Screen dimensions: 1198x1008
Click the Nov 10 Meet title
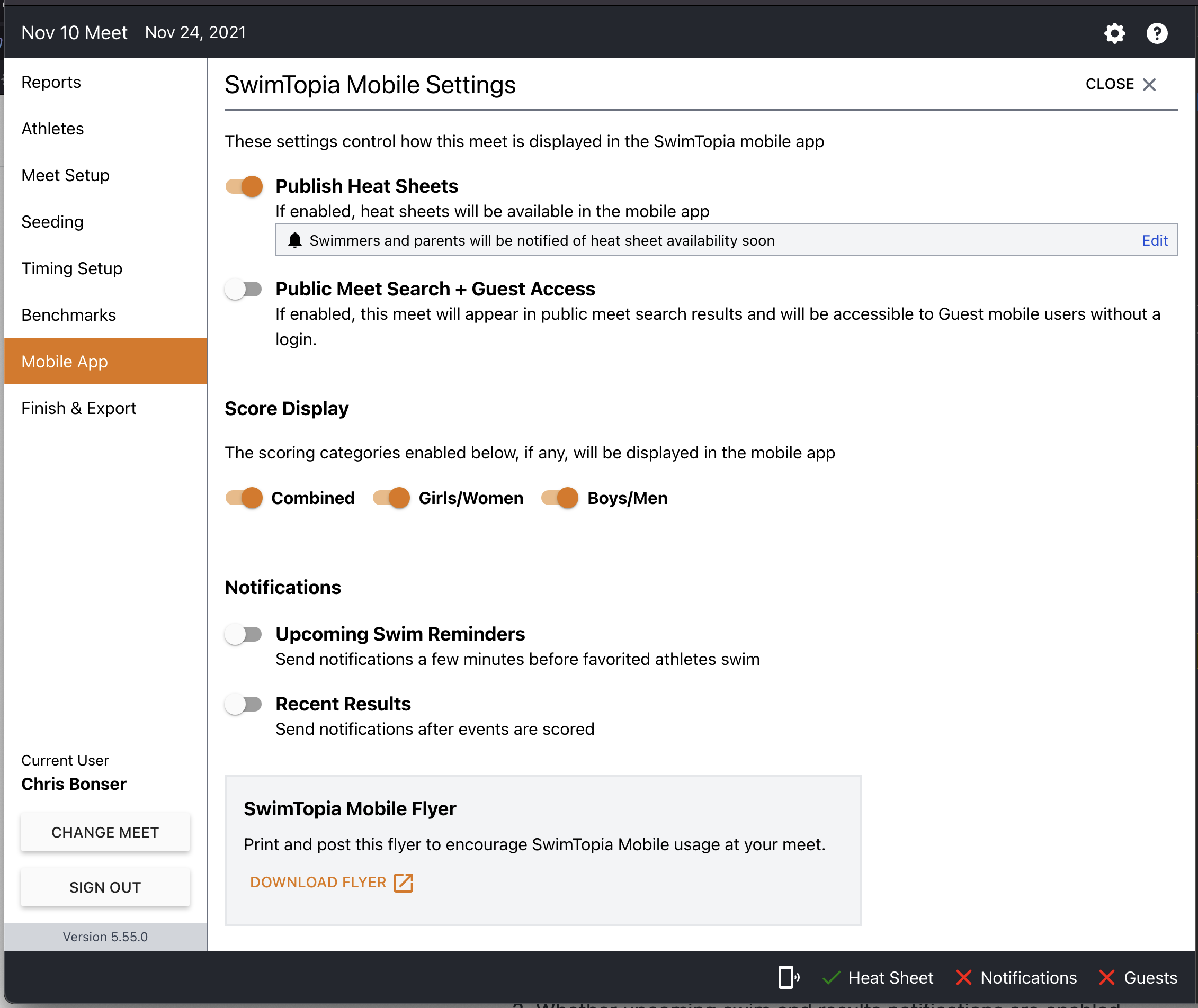click(x=74, y=33)
